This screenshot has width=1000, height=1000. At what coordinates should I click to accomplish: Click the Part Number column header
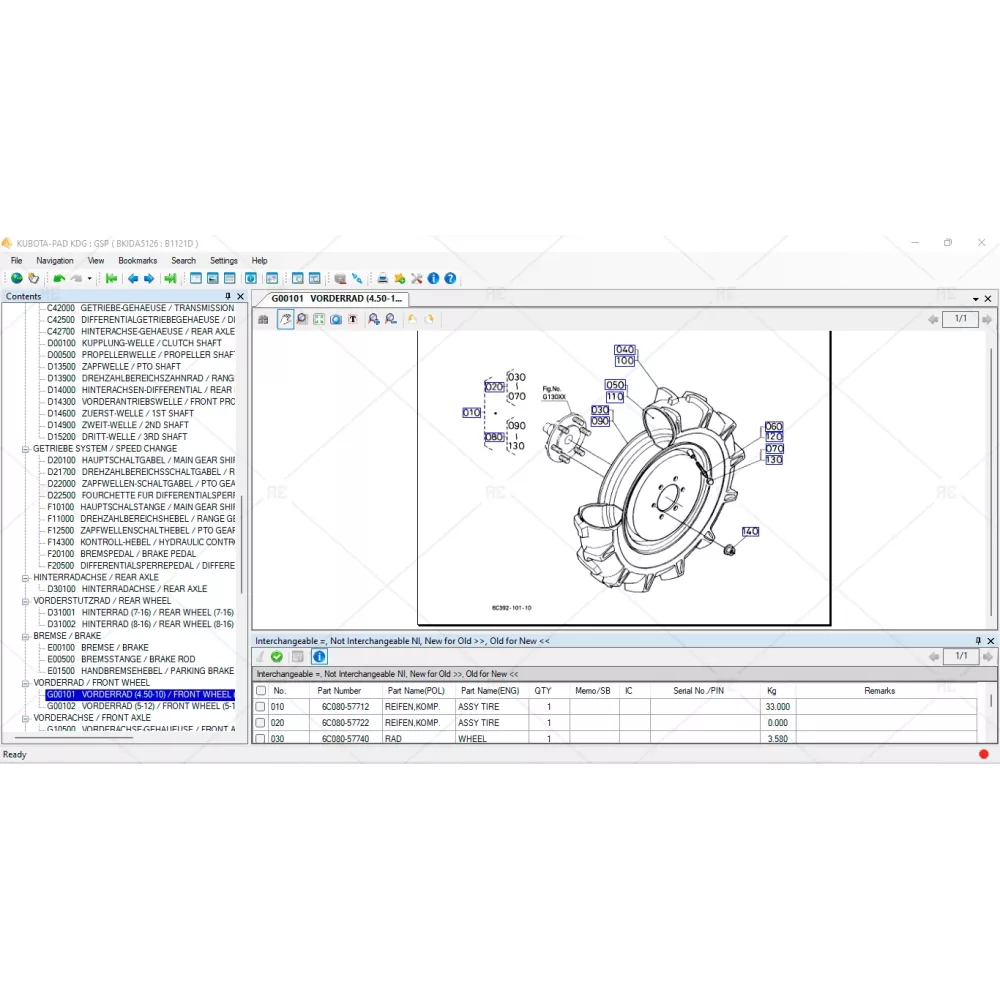(339, 691)
